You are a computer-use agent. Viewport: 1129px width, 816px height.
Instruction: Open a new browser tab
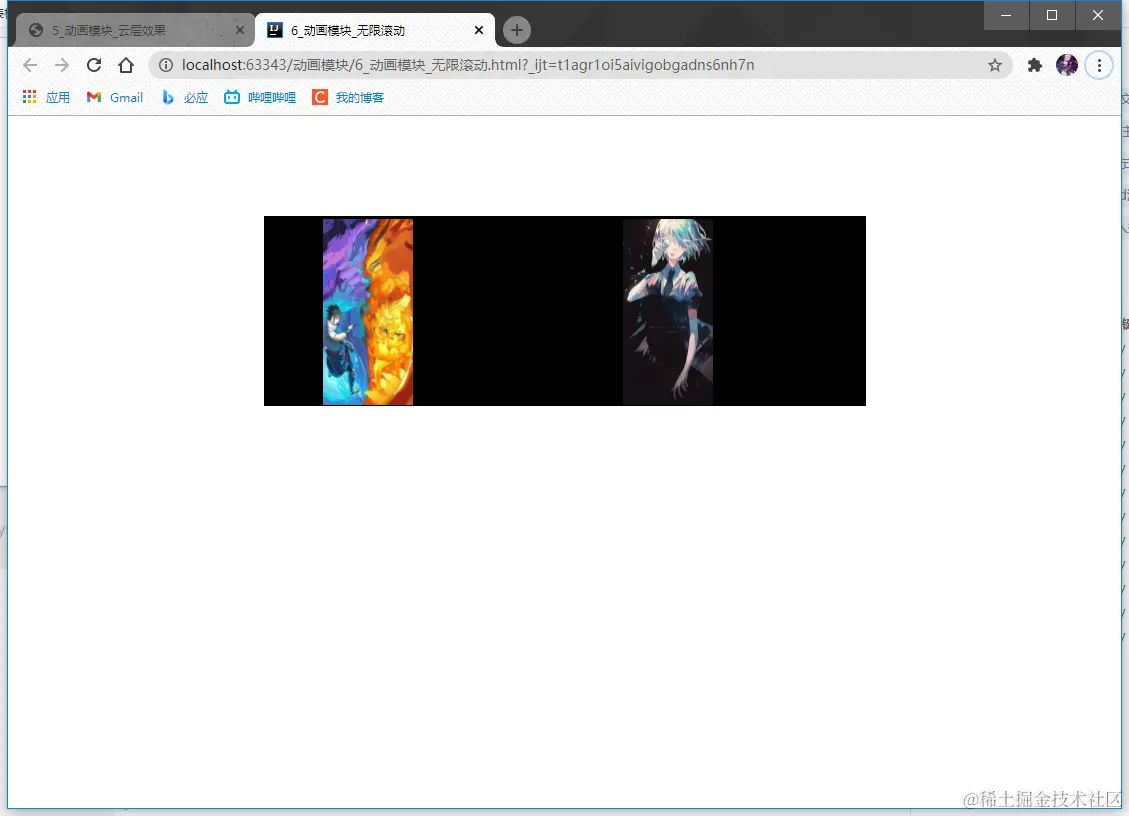coord(516,30)
